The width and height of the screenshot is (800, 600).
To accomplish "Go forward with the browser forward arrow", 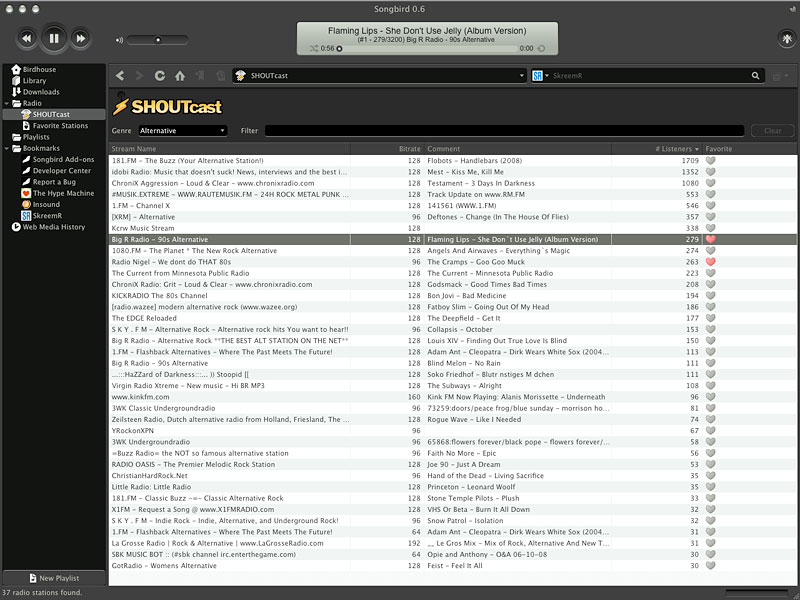I will (x=139, y=76).
